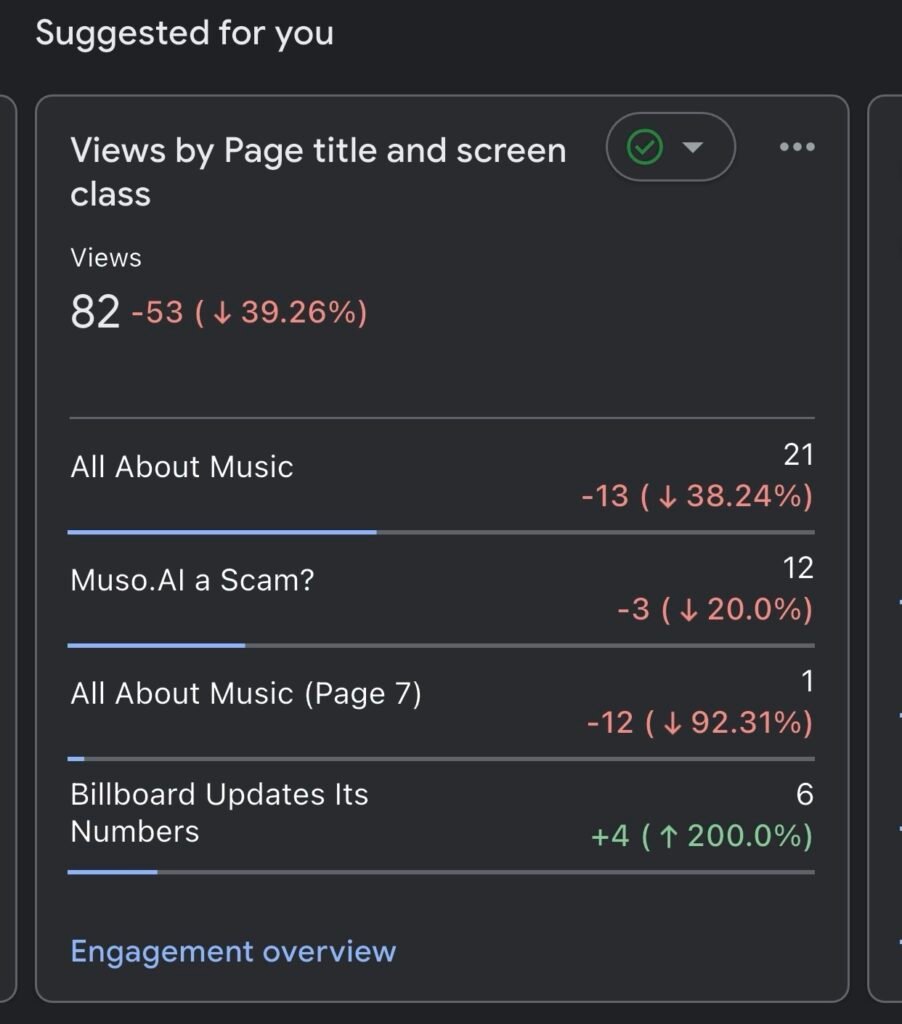Image resolution: width=902 pixels, height=1024 pixels.
Task: Click the green checkmark data quality icon
Action: pos(645,148)
